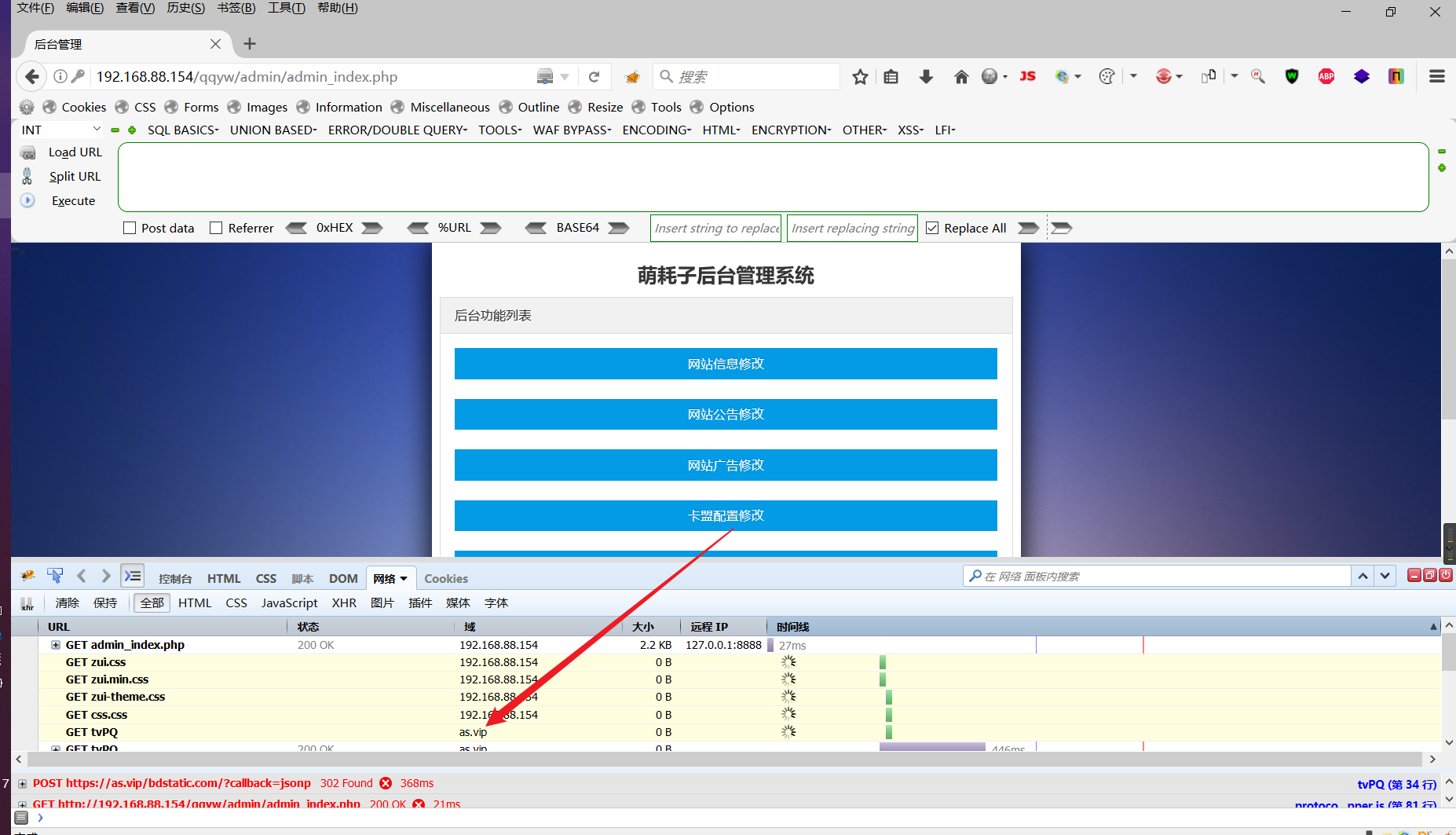
Task: Click the Firebug back arrow
Action: coord(82,576)
